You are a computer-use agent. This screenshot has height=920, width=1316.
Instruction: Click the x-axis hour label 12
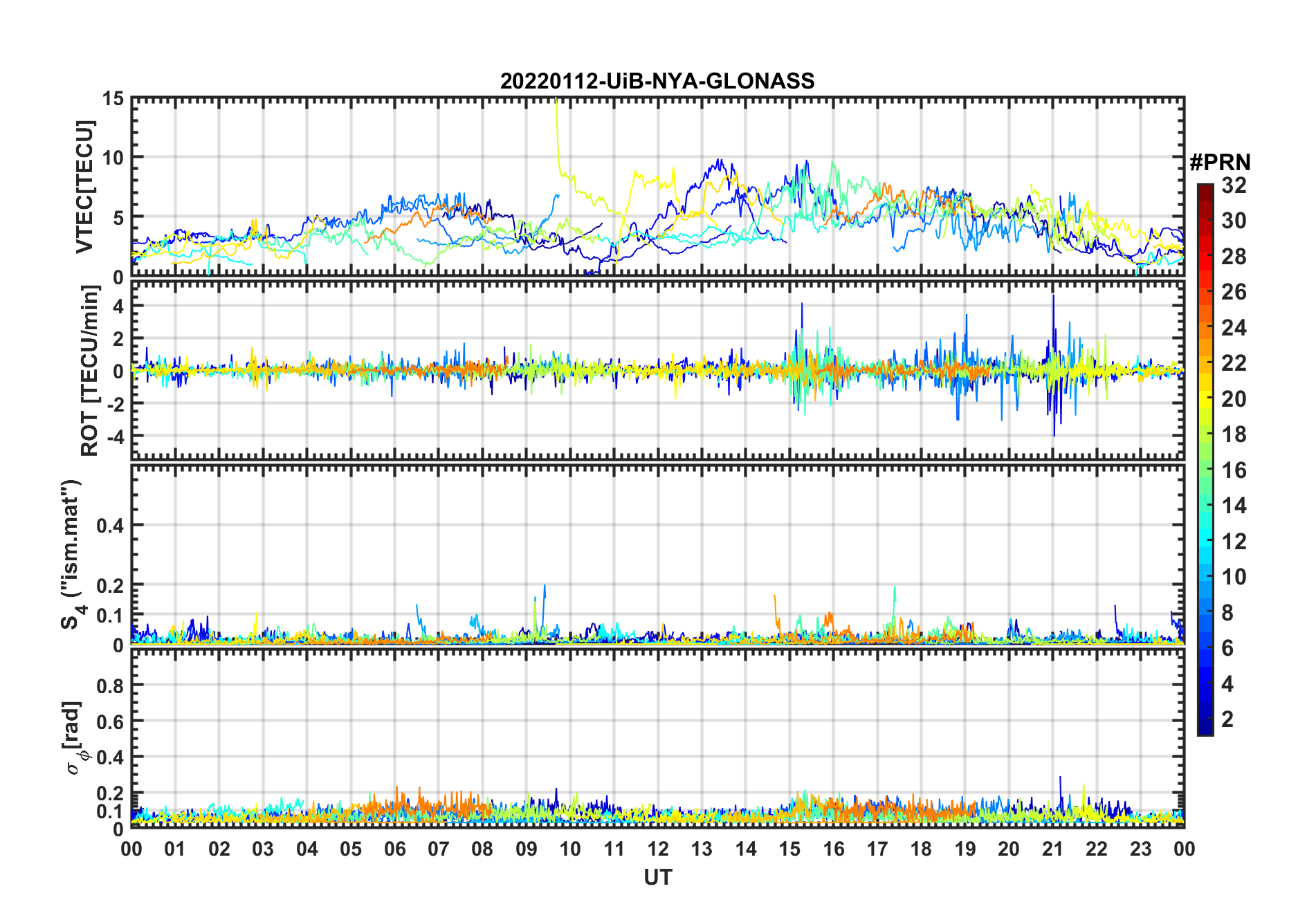pyautogui.click(x=658, y=849)
